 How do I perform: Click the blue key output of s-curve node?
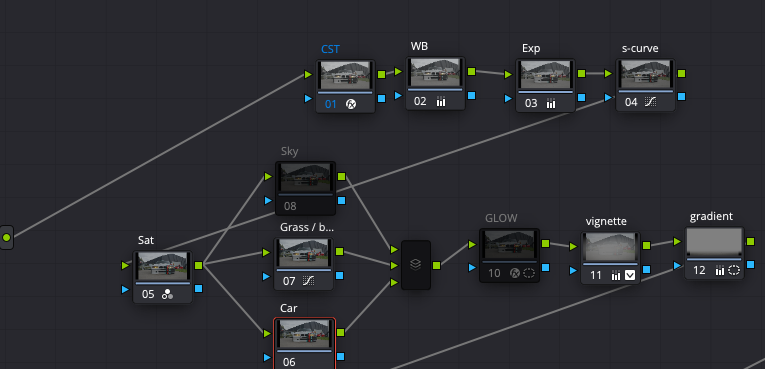682,97
